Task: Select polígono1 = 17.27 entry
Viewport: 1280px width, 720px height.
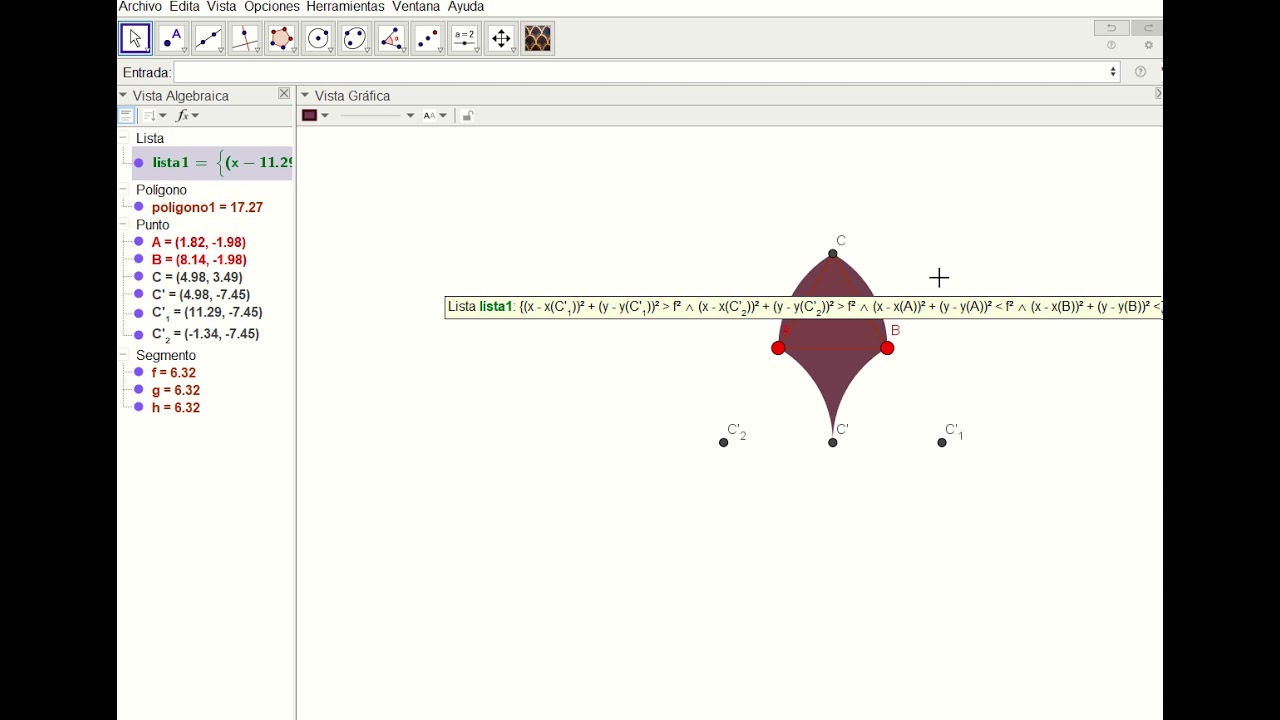Action: (207, 207)
